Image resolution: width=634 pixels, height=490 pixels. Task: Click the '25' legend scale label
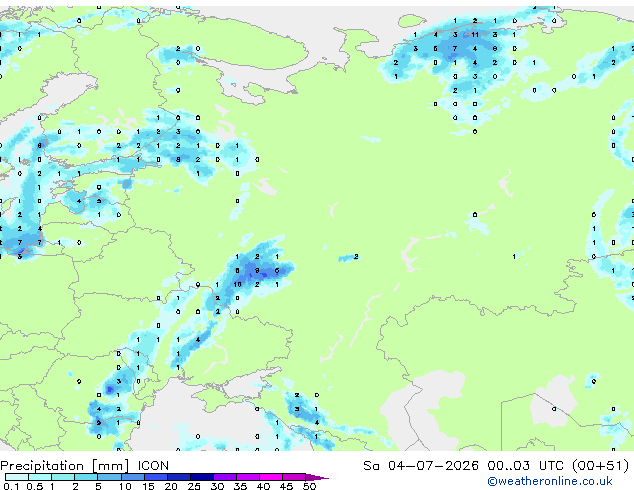194,486
